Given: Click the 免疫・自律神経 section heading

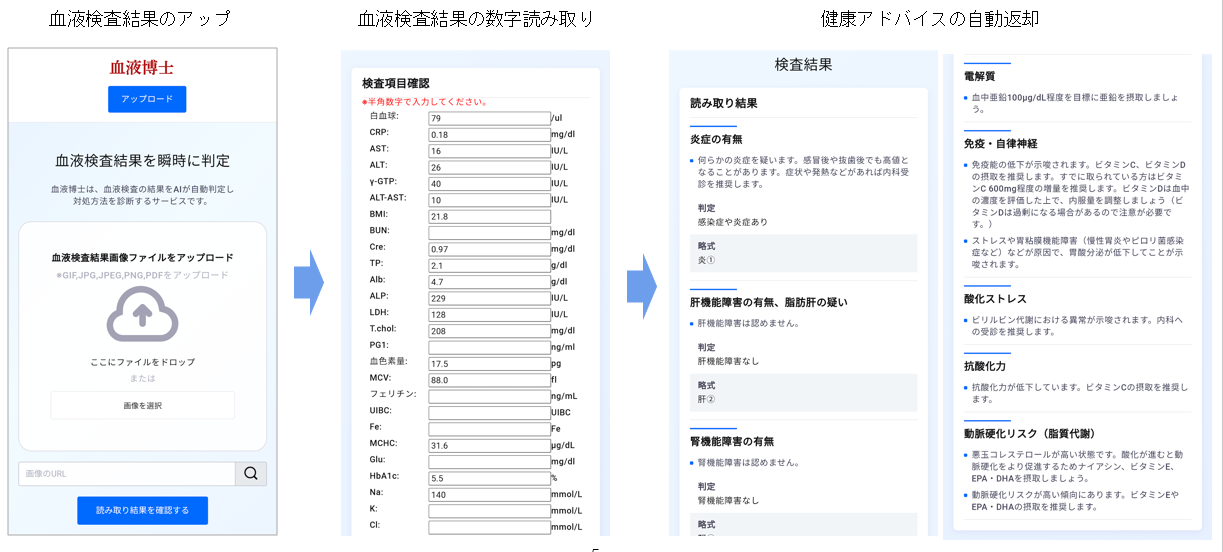Looking at the screenshot, I should pos(1001,143).
